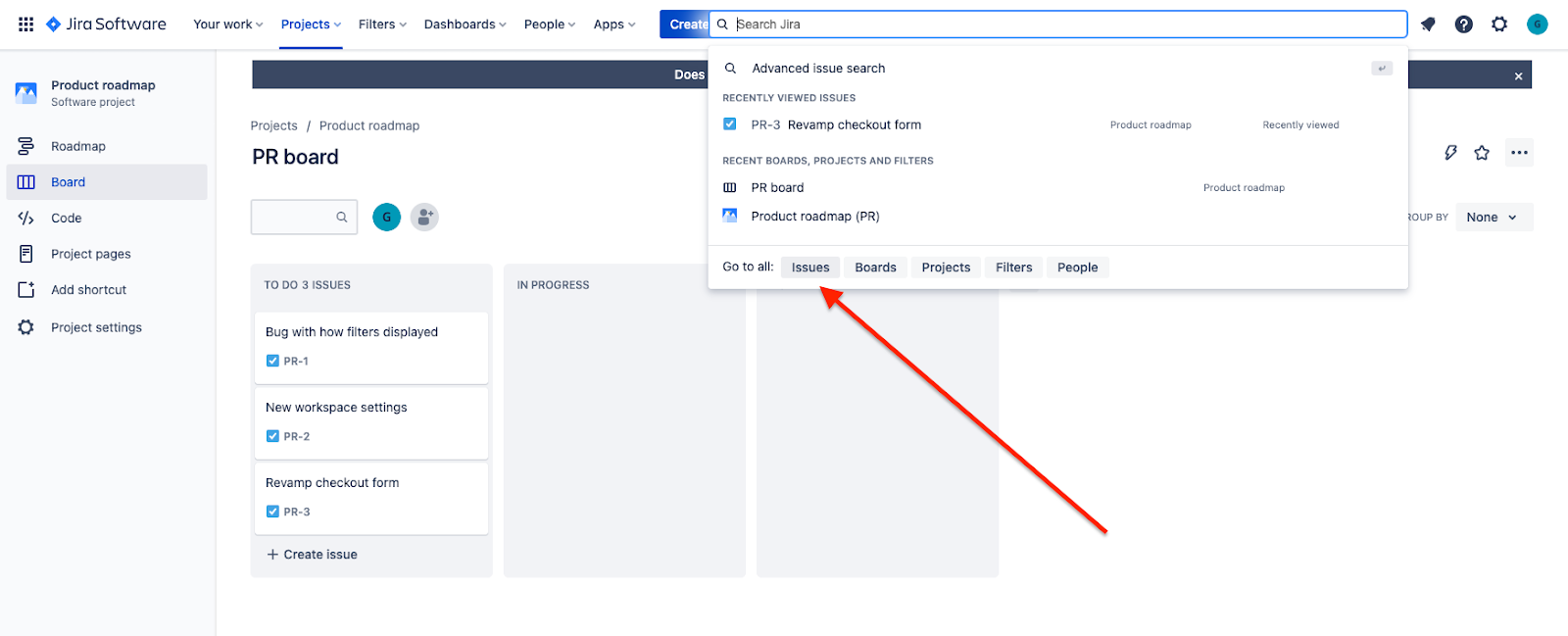Click the Add shortcut icon in the sidebar

click(26, 290)
